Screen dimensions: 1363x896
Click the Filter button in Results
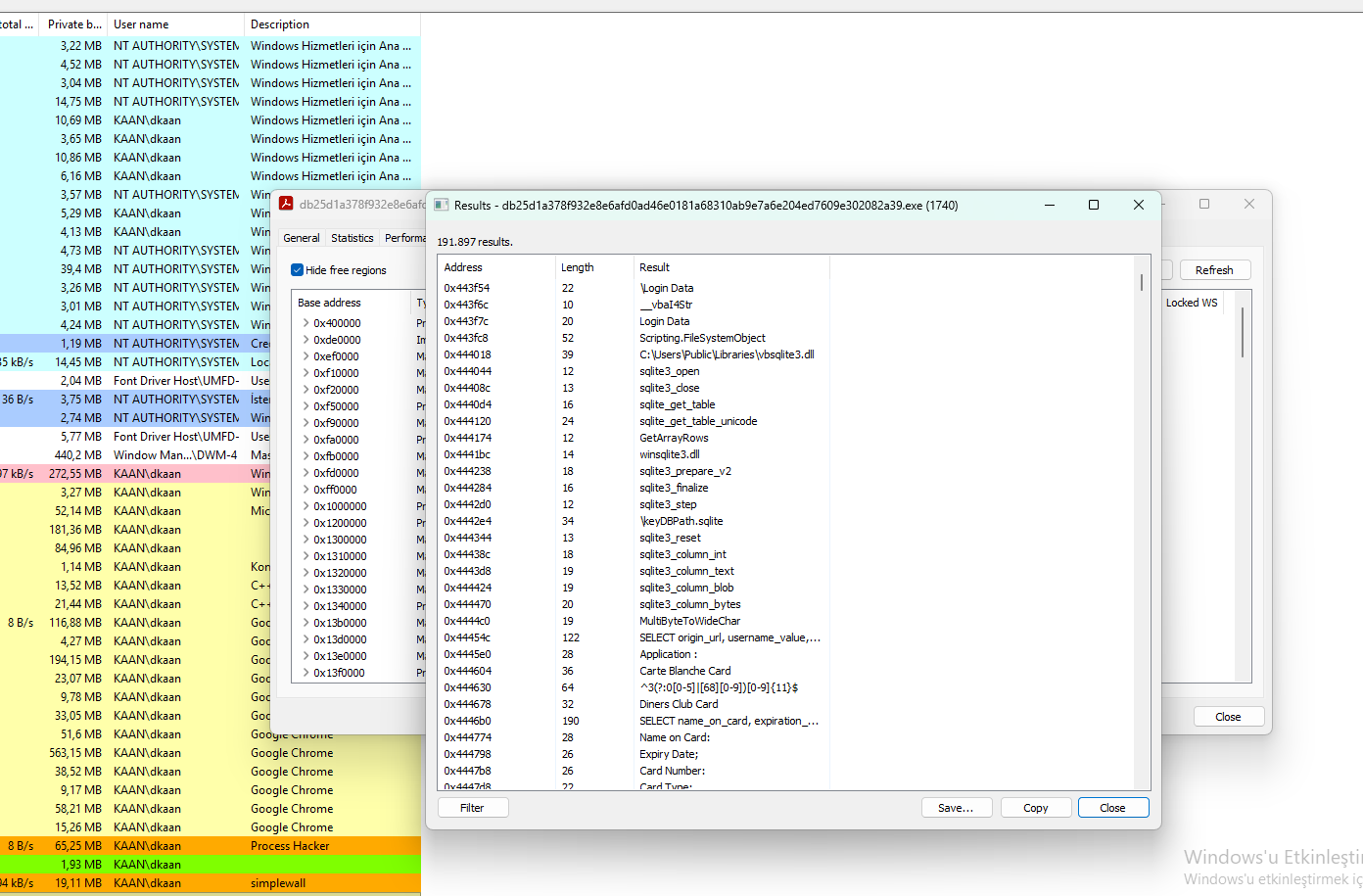point(472,808)
